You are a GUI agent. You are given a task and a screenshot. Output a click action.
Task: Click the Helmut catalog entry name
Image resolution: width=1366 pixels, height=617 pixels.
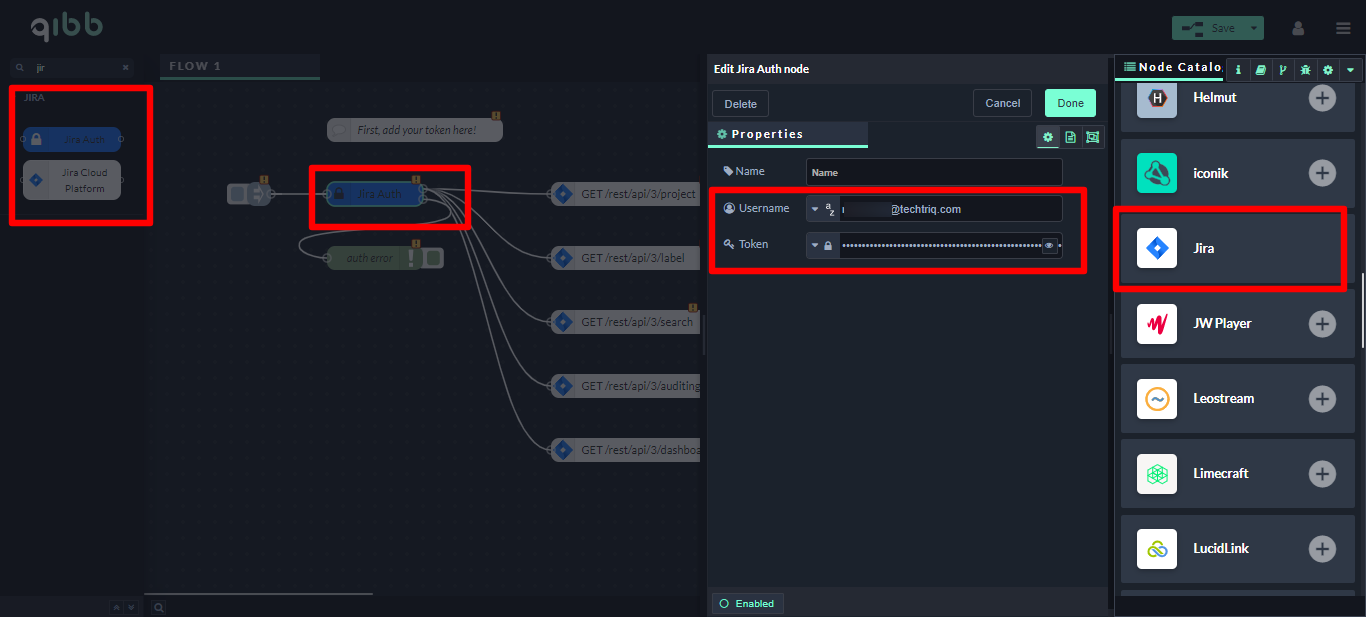coord(1215,98)
